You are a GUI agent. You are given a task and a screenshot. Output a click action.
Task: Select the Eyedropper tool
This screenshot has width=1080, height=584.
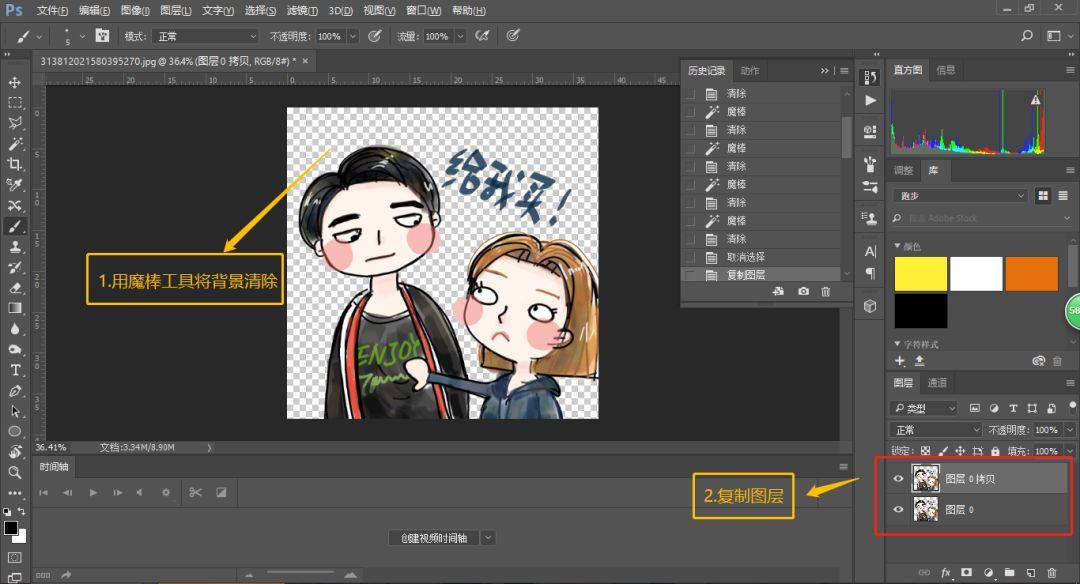tap(14, 185)
